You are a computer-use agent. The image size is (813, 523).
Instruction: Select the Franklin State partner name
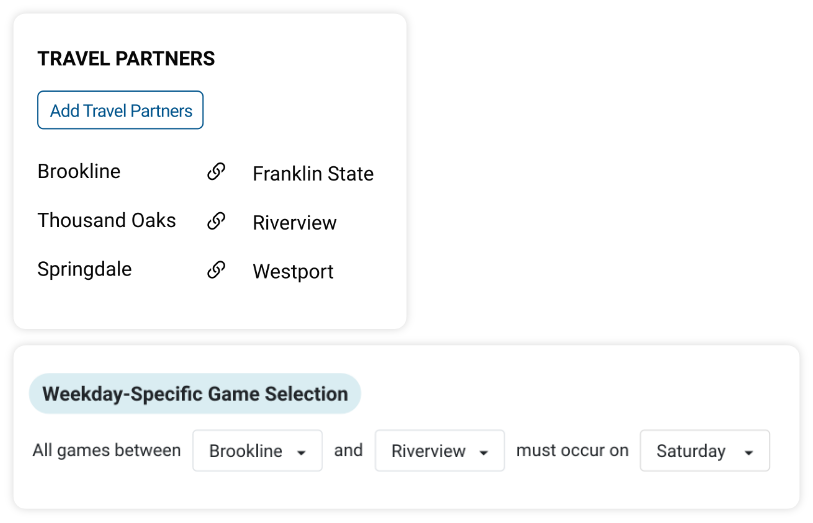313,174
